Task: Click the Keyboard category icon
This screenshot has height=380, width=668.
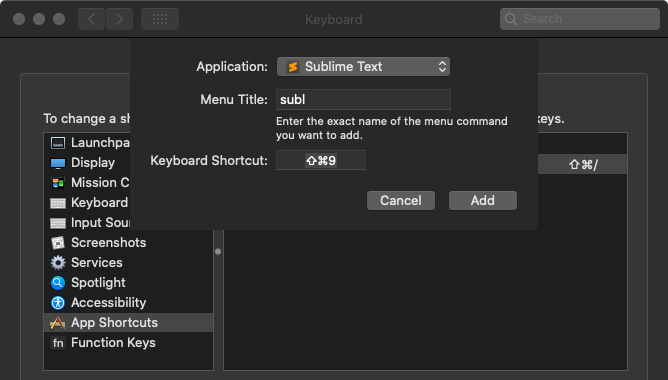Action: point(58,203)
